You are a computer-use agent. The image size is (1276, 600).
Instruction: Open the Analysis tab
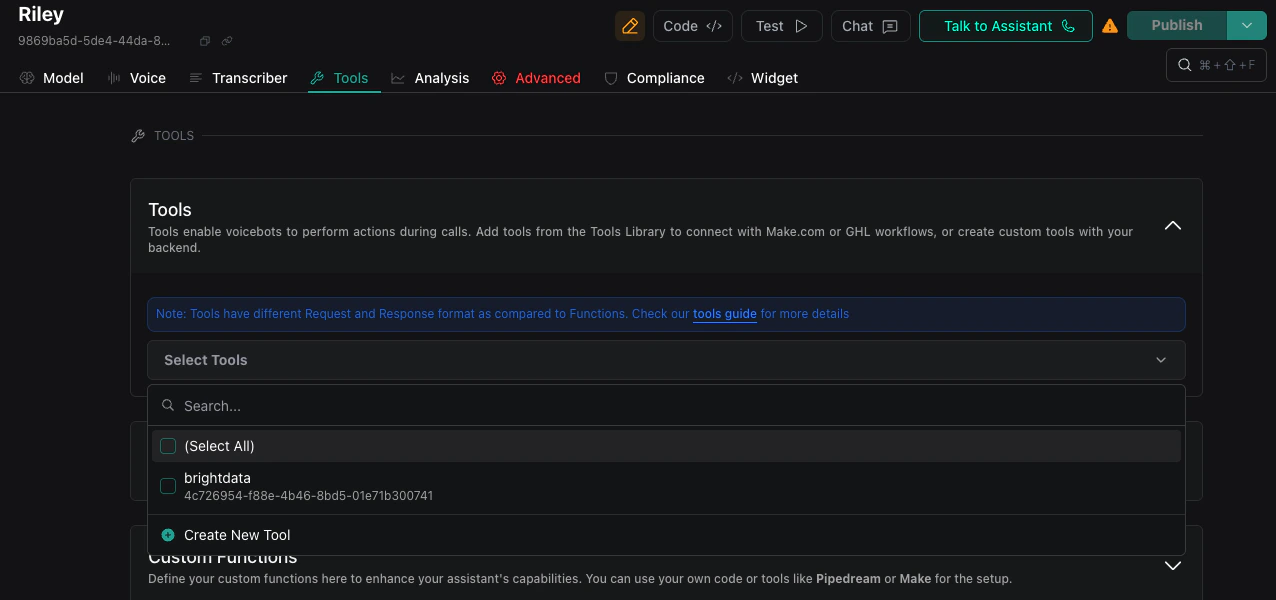point(443,77)
